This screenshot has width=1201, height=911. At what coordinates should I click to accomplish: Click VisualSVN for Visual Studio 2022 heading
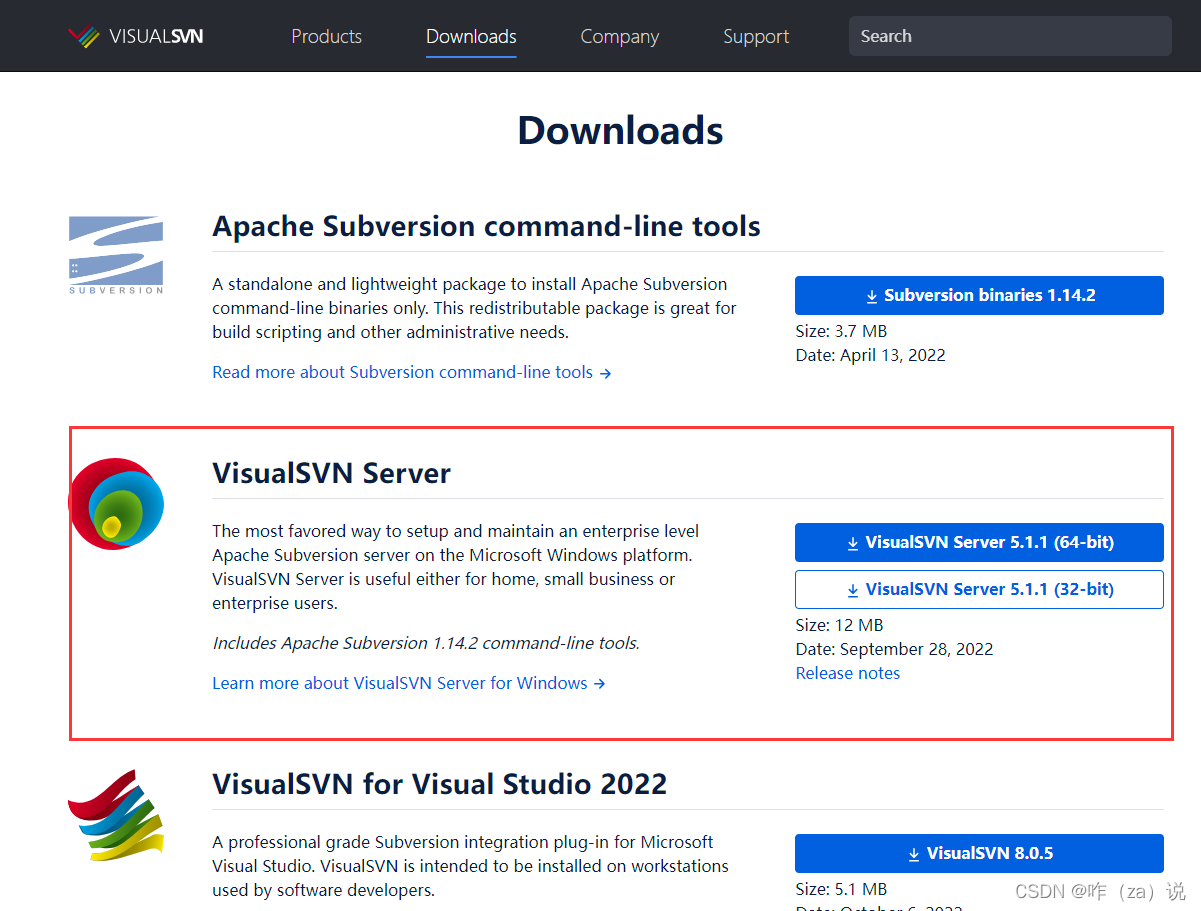point(439,783)
